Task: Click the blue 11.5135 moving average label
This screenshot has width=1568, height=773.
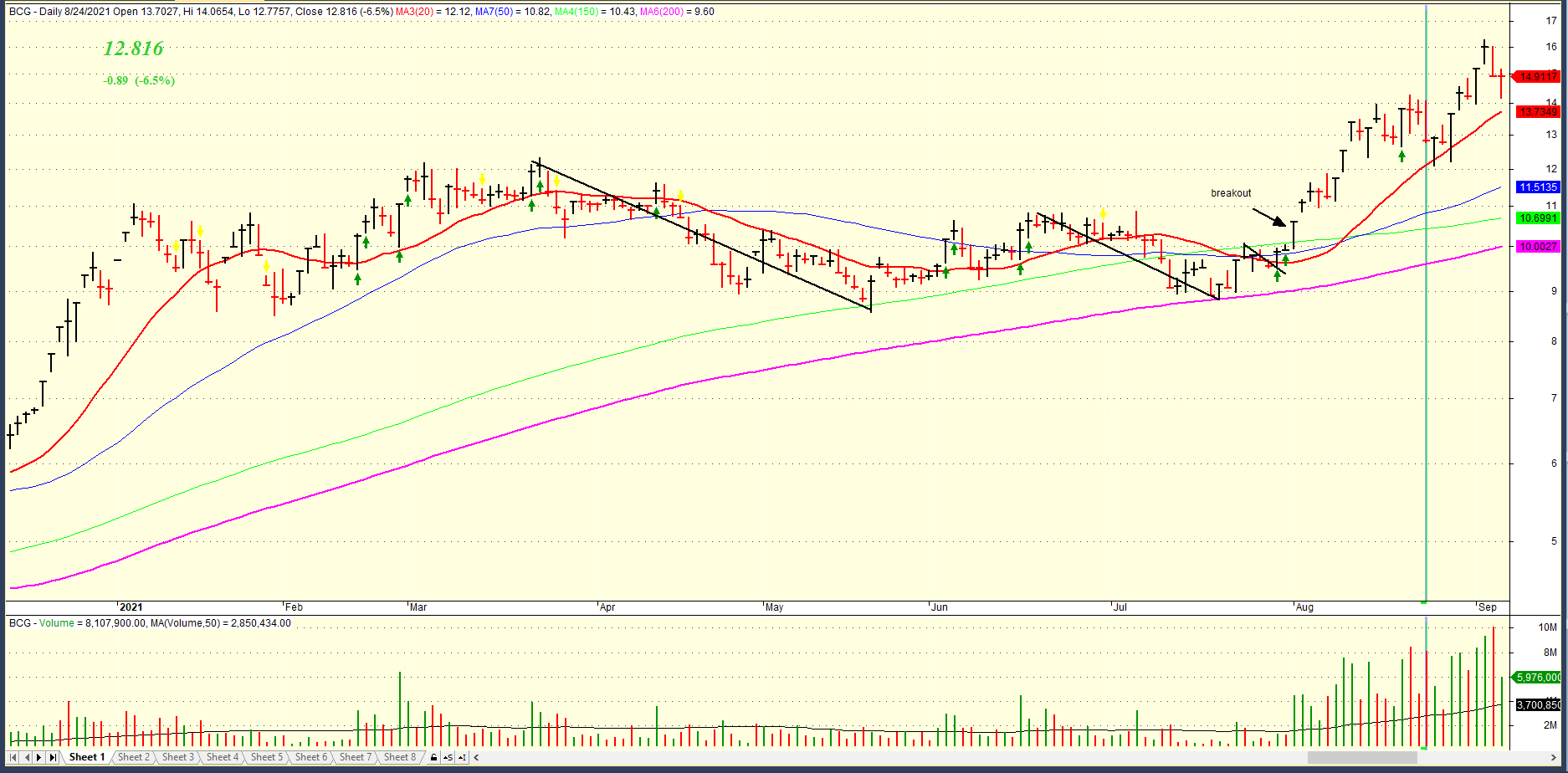Action: point(1538,187)
